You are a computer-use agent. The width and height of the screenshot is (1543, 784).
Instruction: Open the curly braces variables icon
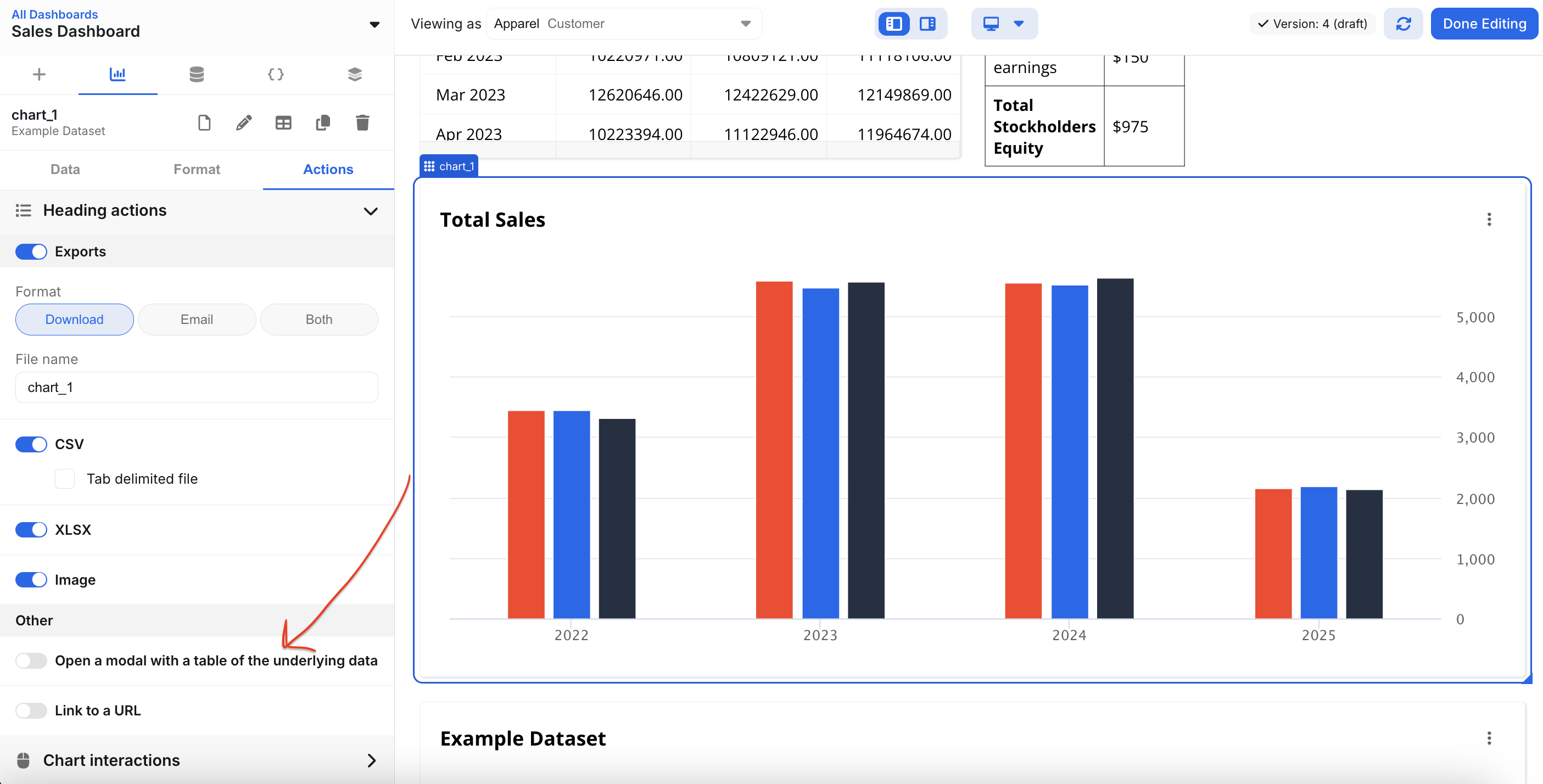(x=276, y=74)
